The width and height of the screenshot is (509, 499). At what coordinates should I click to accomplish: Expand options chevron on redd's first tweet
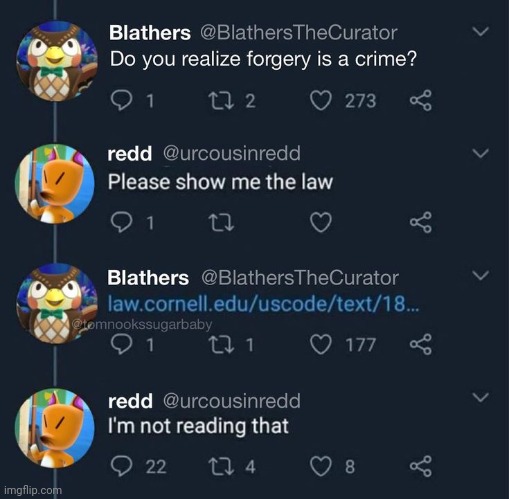pos(480,153)
